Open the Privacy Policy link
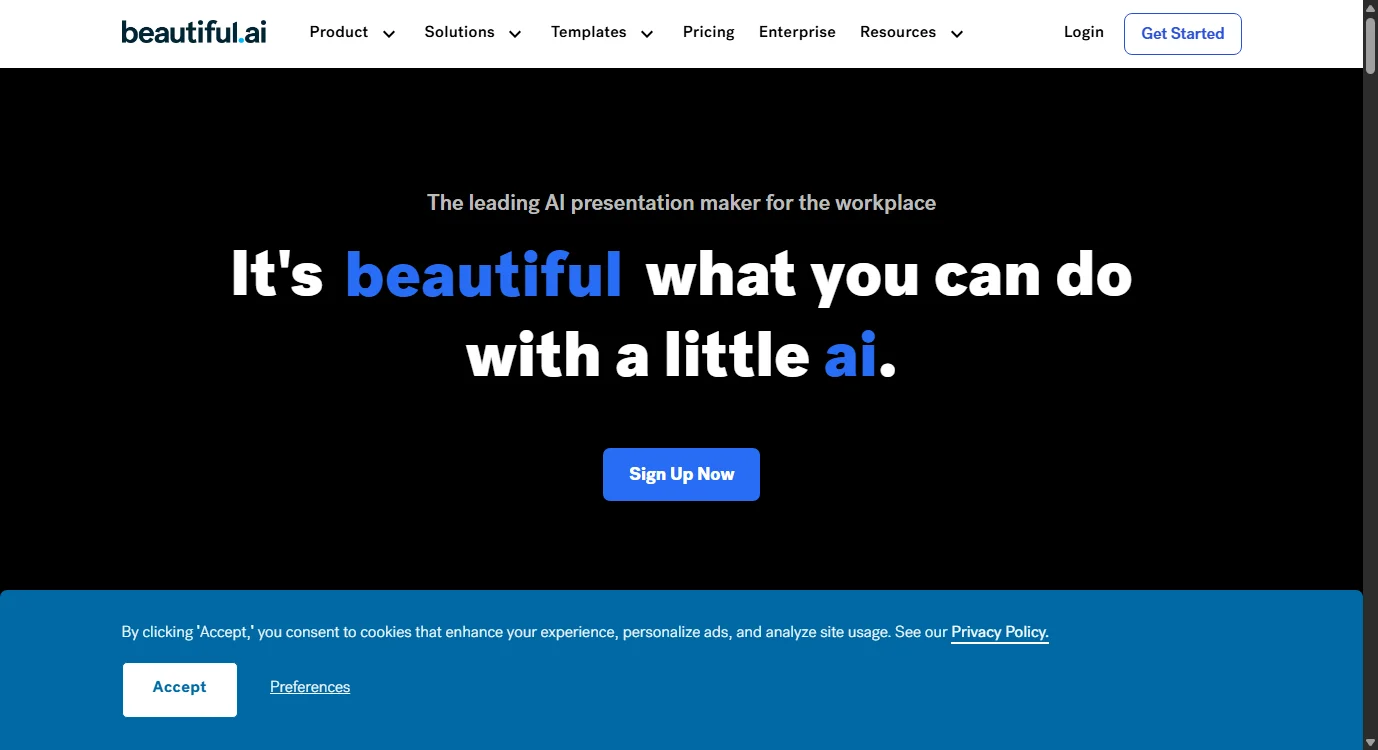Viewport: 1378px width, 750px height. tap(999, 632)
